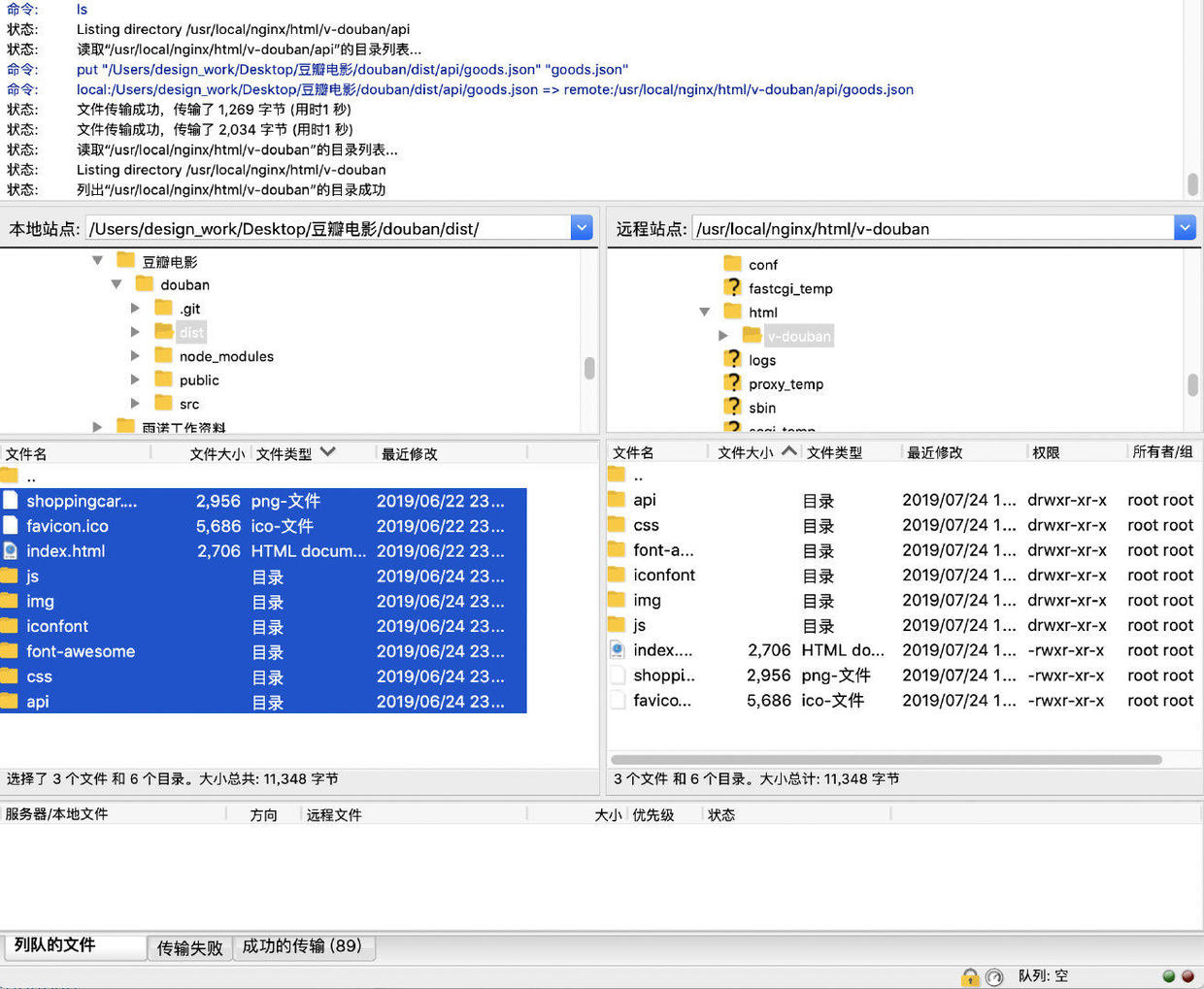Collapse remote html folder arrow
1204x989 pixels.
tap(705, 312)
